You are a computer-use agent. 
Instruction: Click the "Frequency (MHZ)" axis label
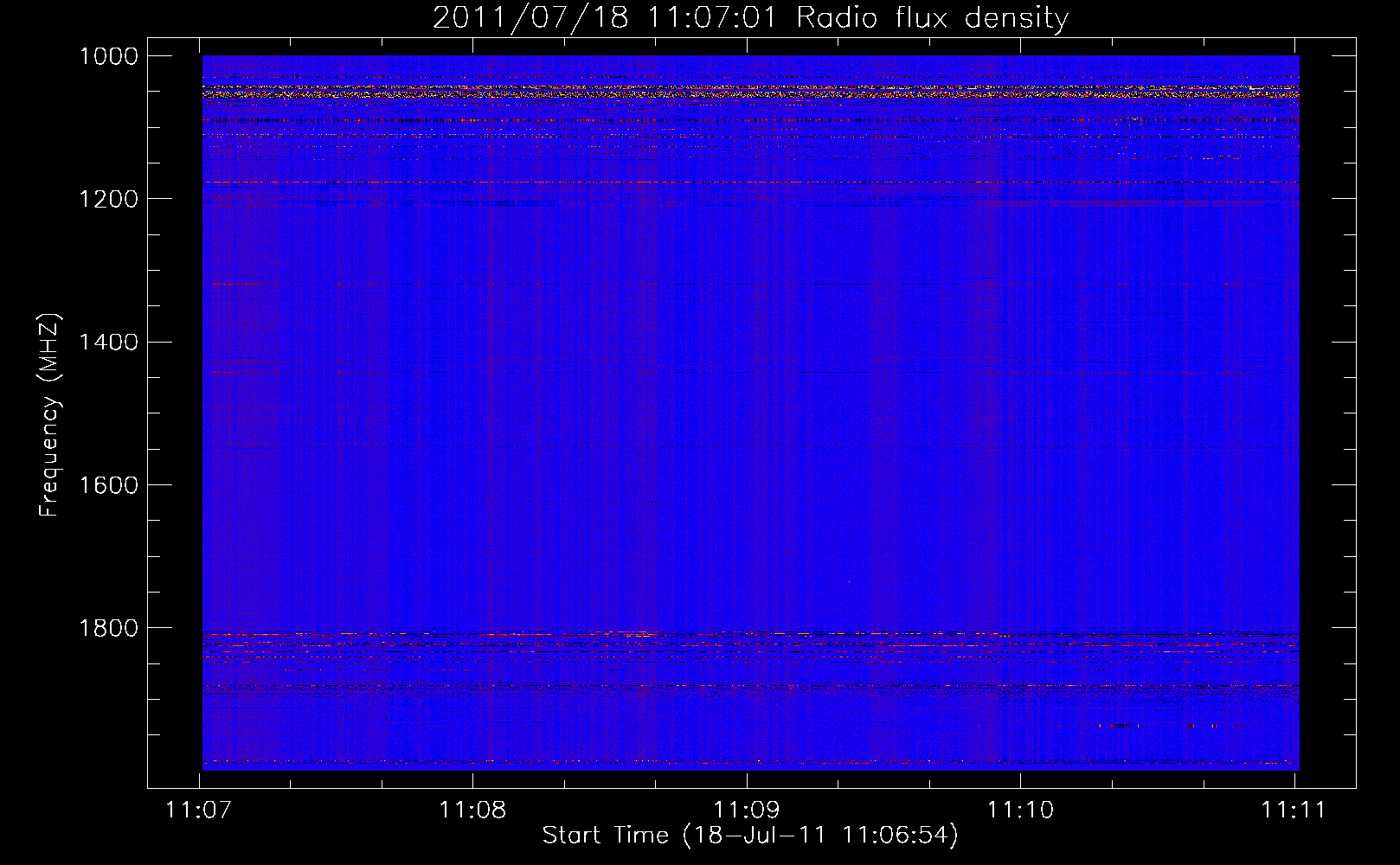49,415
